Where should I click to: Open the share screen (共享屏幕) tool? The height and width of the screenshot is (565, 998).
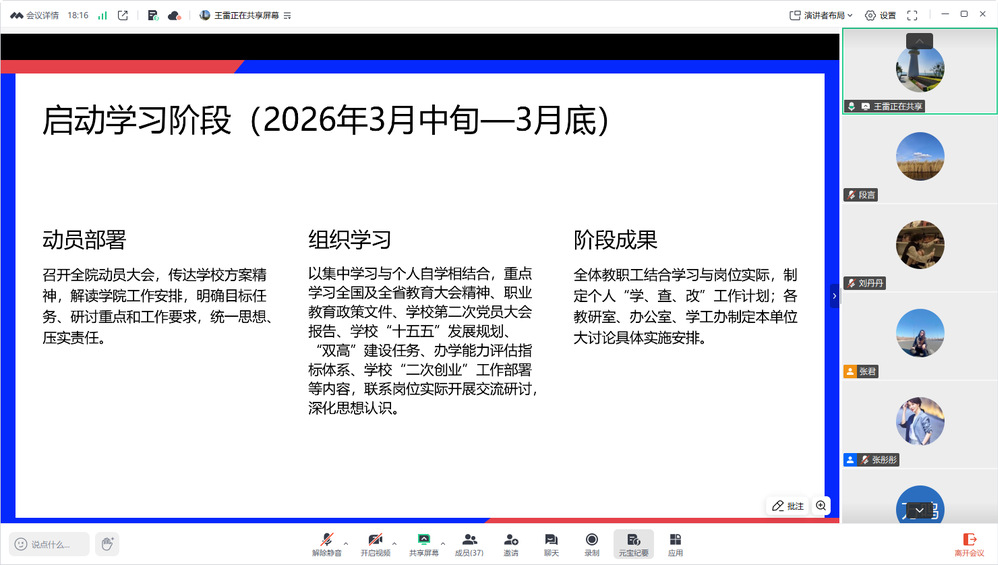coord(423,543)
